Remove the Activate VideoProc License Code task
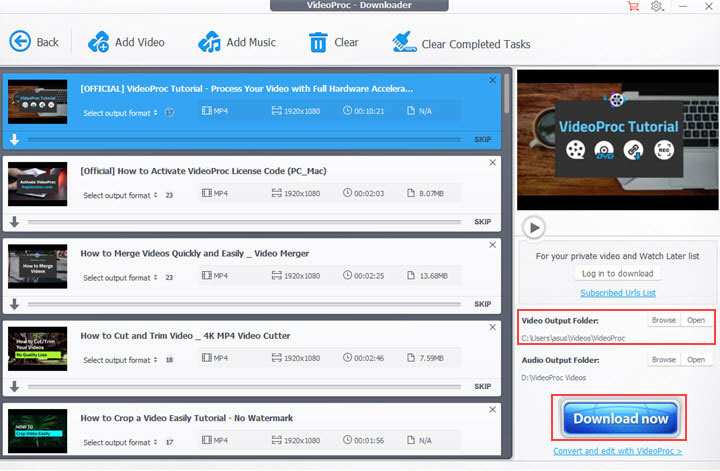The image size is (720, 471). 492,163
